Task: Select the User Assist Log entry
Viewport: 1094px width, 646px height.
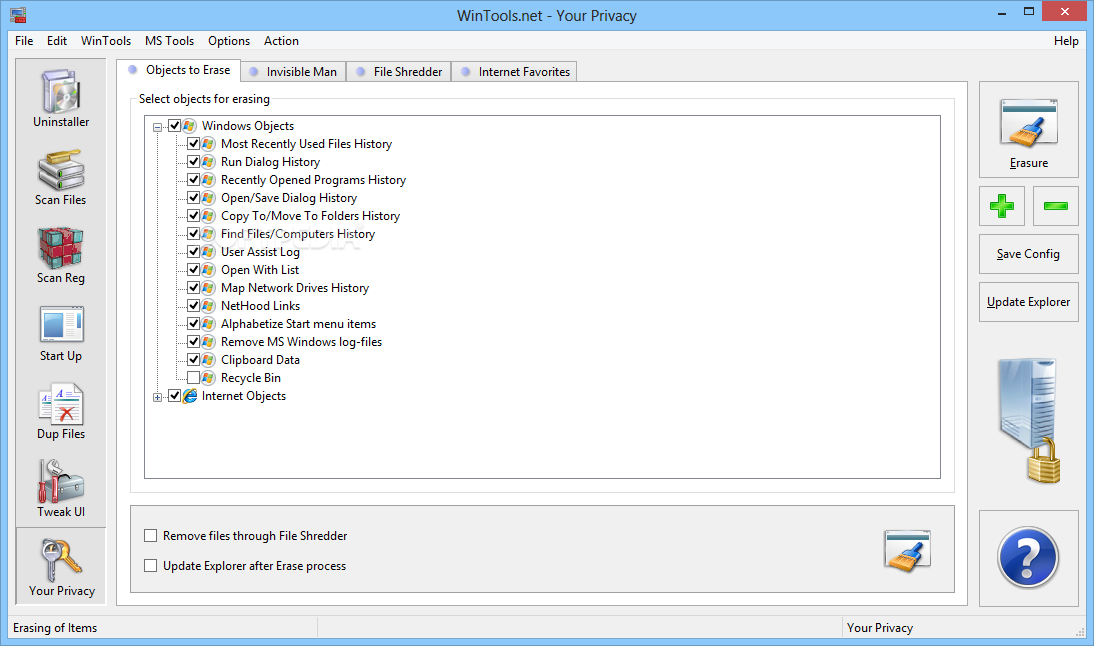Action: pyautogui.click(x=260, y=252)
